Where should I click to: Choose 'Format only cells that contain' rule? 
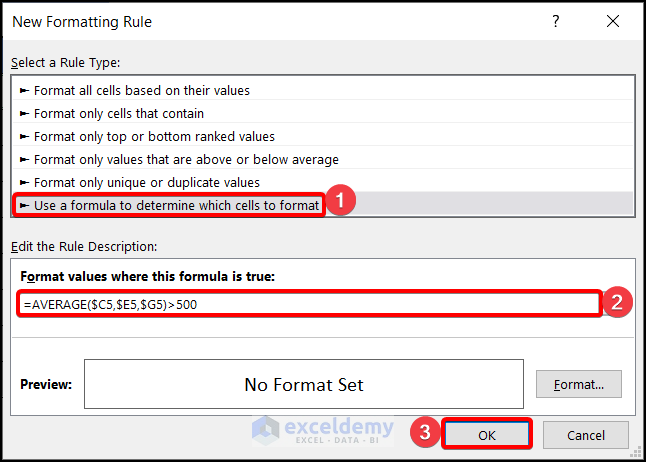pos(118,113)
